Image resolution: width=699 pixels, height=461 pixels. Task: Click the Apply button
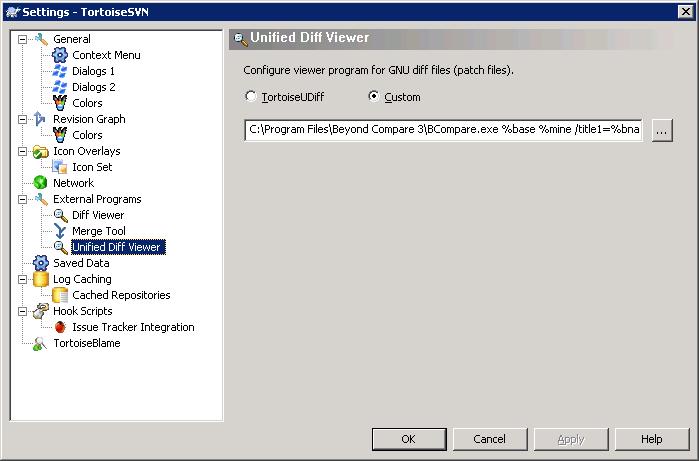[571, 440]
